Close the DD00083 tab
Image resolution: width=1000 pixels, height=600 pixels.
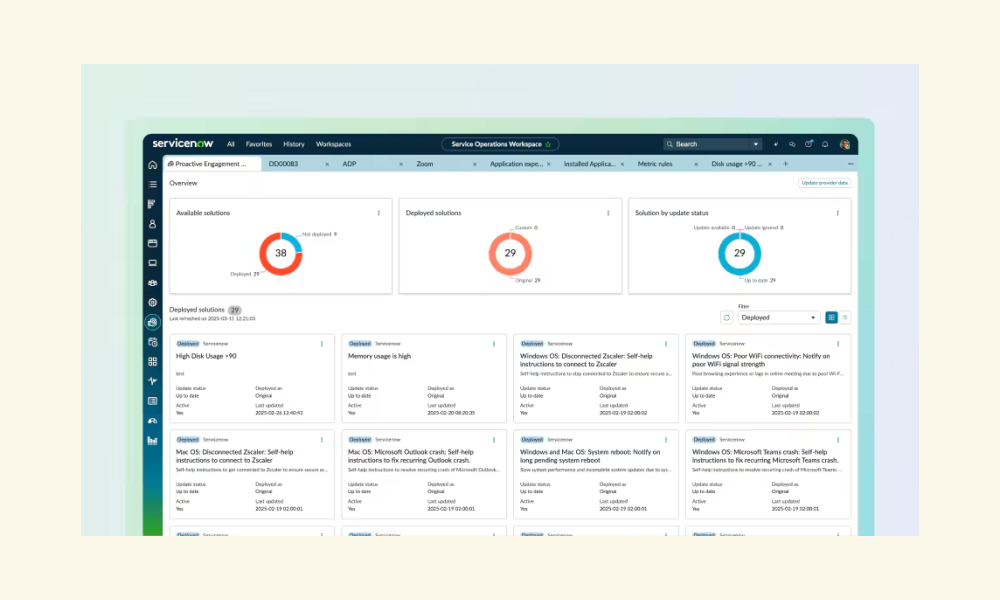point(327,165)
